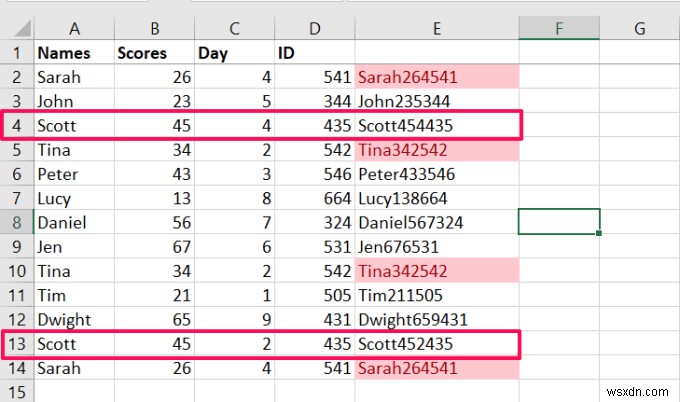
Task: Click column E header
Action: pyautogui.click(x=436, y=28)
